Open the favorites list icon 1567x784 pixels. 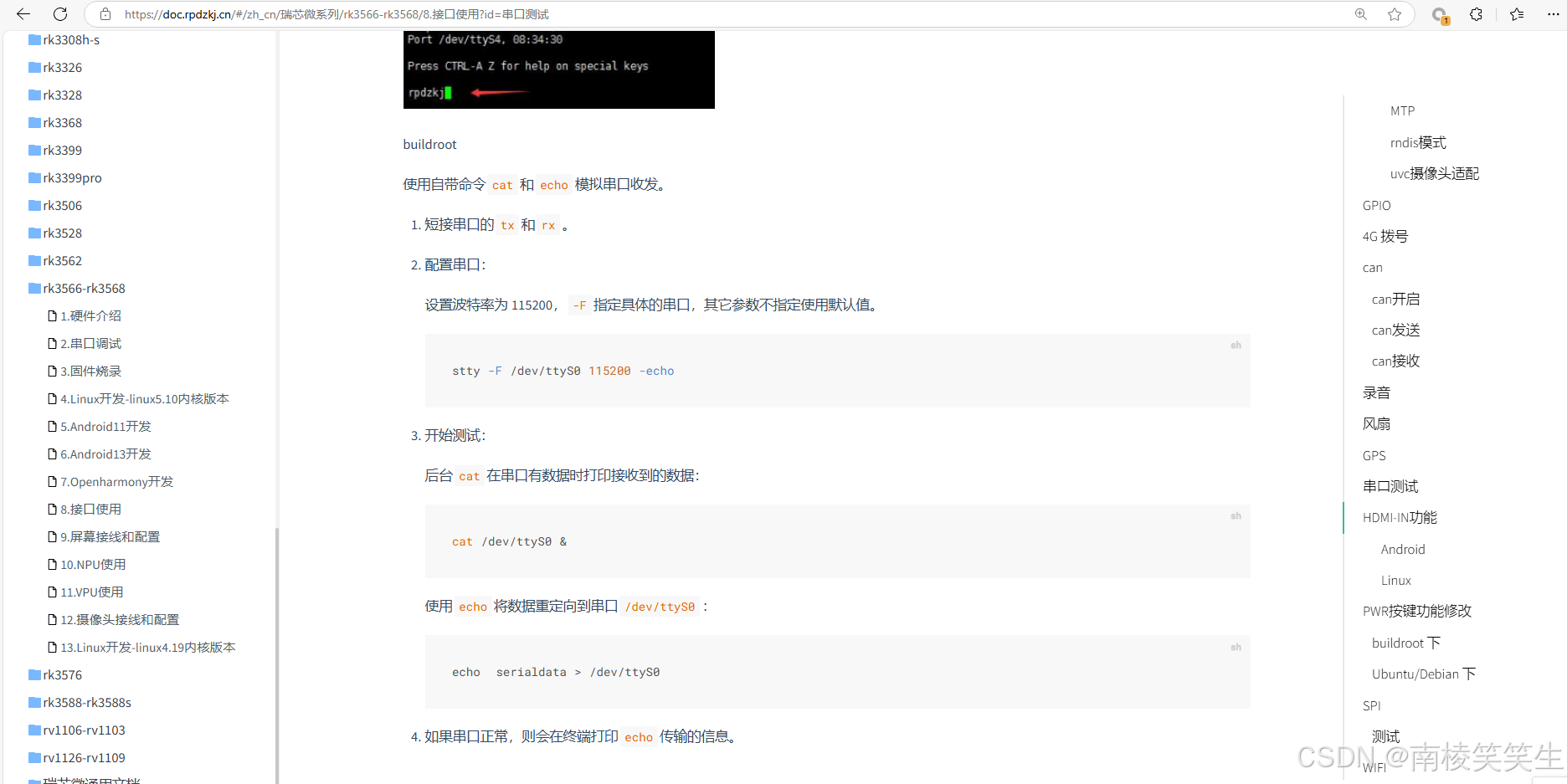point(1517,14)
